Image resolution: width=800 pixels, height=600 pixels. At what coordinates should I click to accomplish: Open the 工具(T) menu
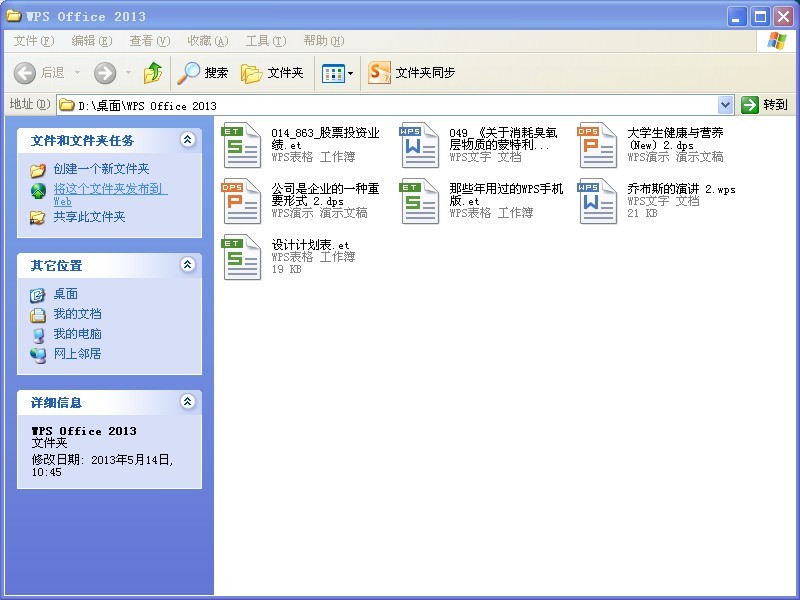point(265,41)
